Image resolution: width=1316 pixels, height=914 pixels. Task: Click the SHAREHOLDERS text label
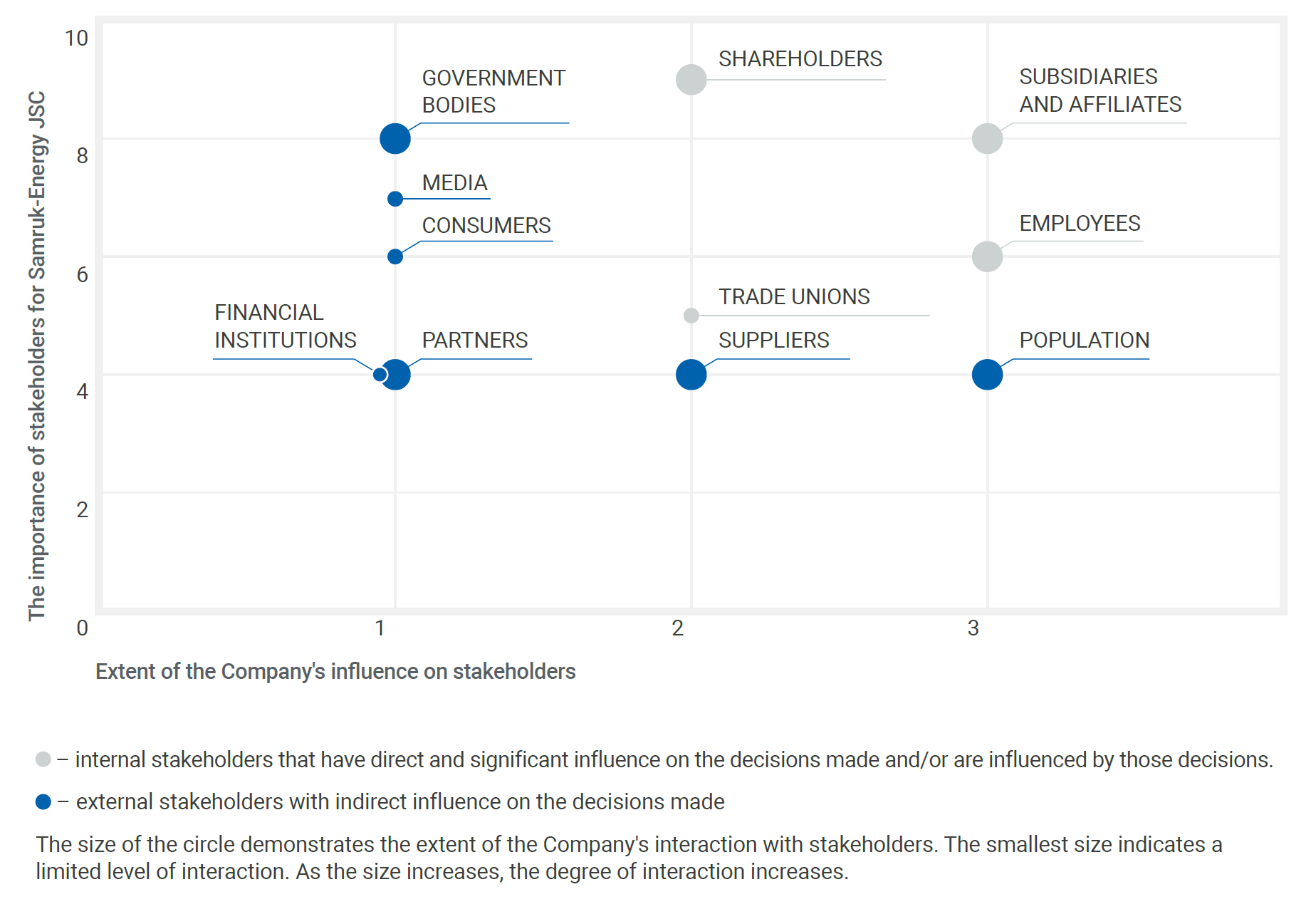tap(800, 59)
